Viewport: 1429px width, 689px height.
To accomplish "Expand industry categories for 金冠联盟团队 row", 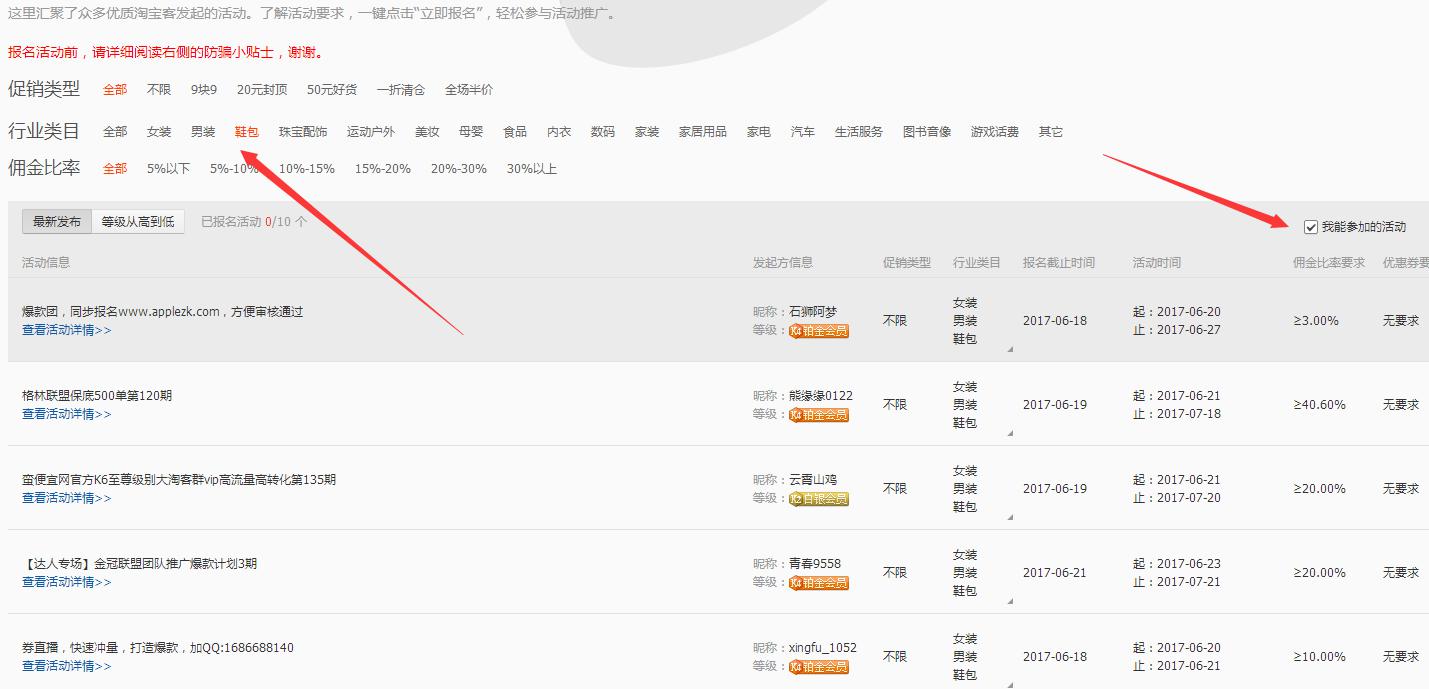I will pyautogui.click(x=1009, y=601).
